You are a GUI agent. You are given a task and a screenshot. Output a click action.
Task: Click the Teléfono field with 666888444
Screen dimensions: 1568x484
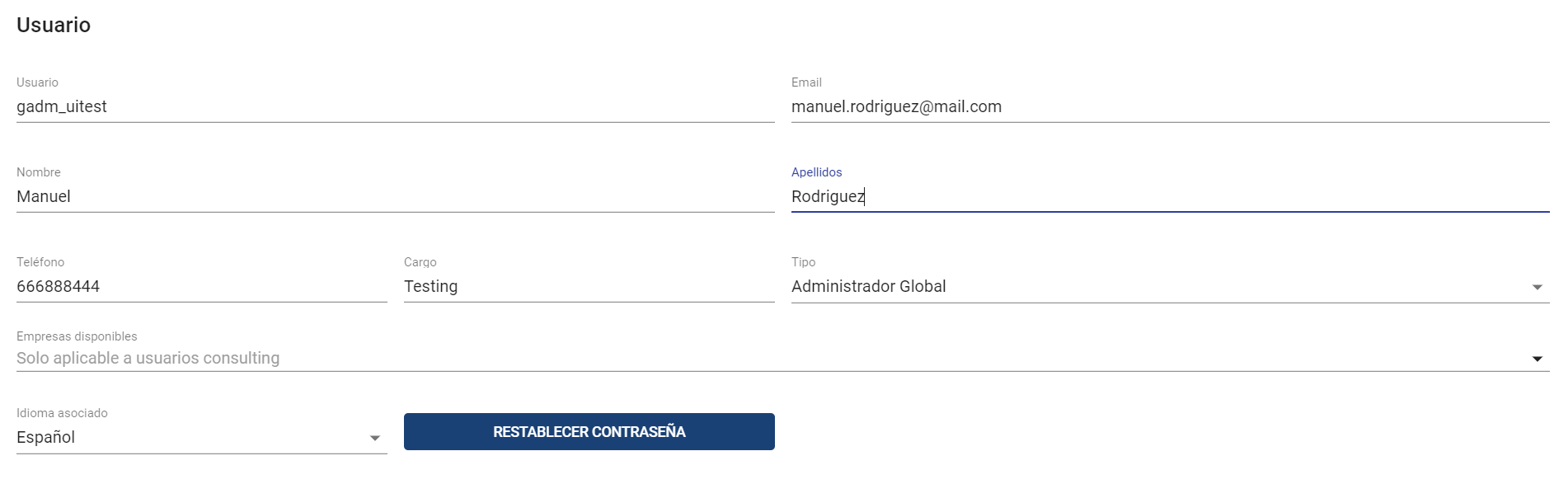point(201,287)
